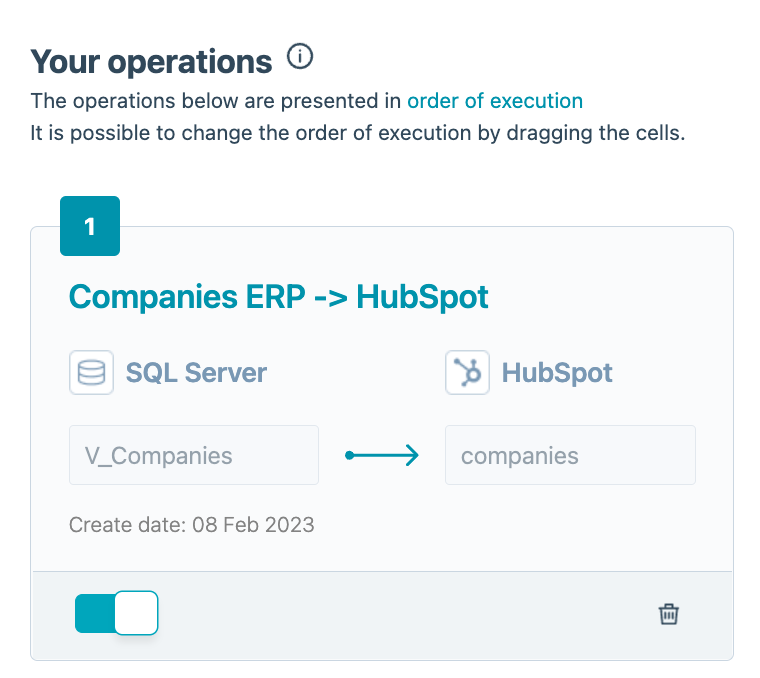Image resolution: width=760 pixels, height=678 pixels.
Task: Click the Your operations heading
Action: pyautogui.click(x=151, y=61)
